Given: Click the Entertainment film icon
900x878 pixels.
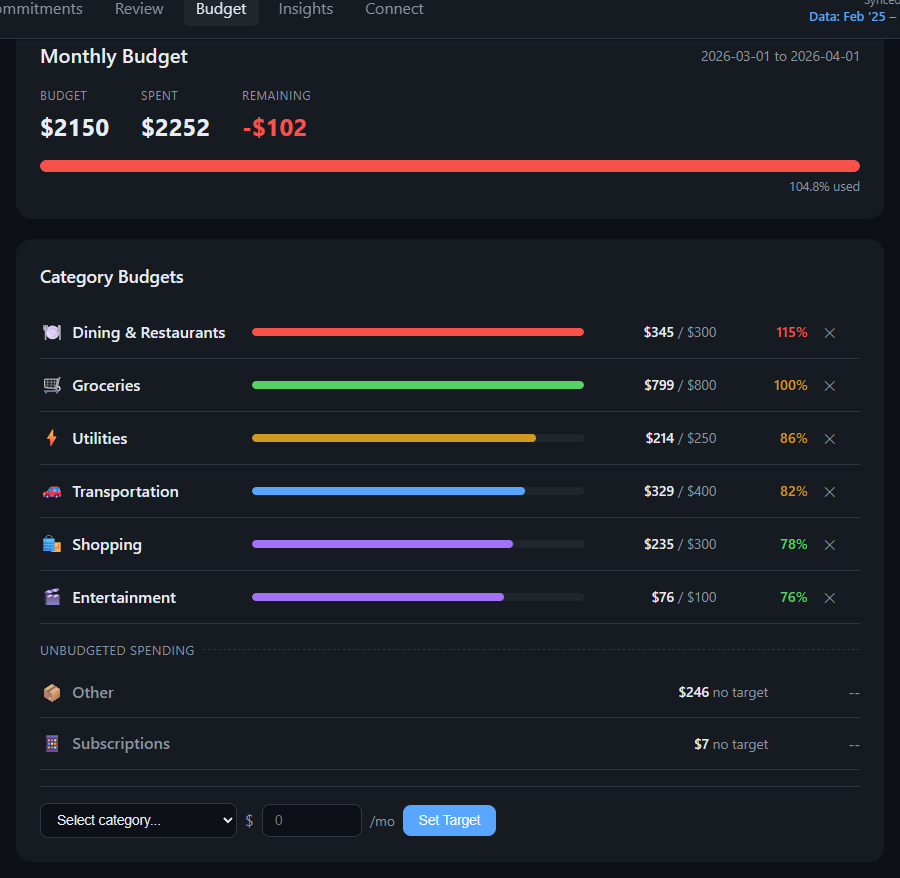Looking at the screenshot, I should pos(51,597).
